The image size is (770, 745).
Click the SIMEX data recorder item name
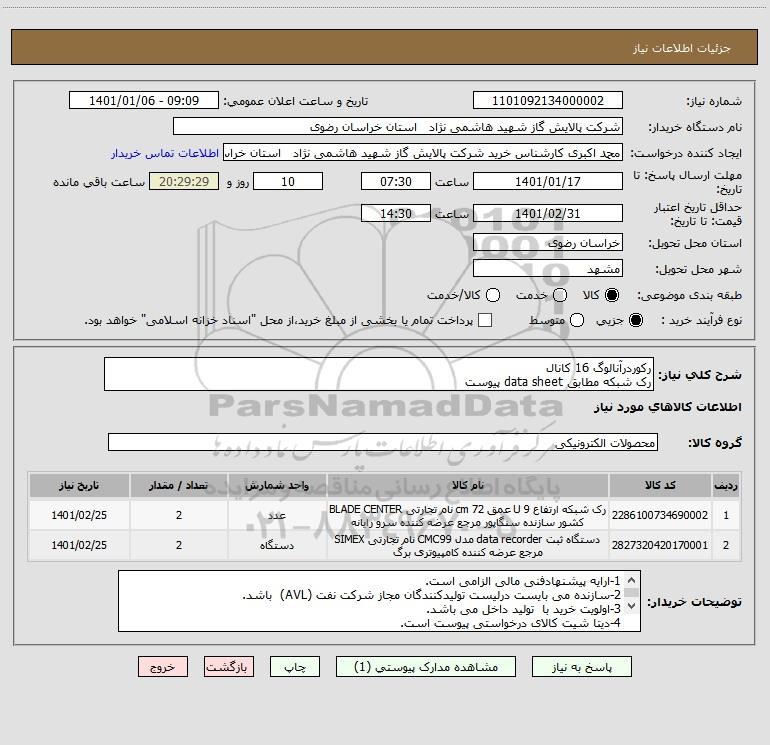(468, 546)
